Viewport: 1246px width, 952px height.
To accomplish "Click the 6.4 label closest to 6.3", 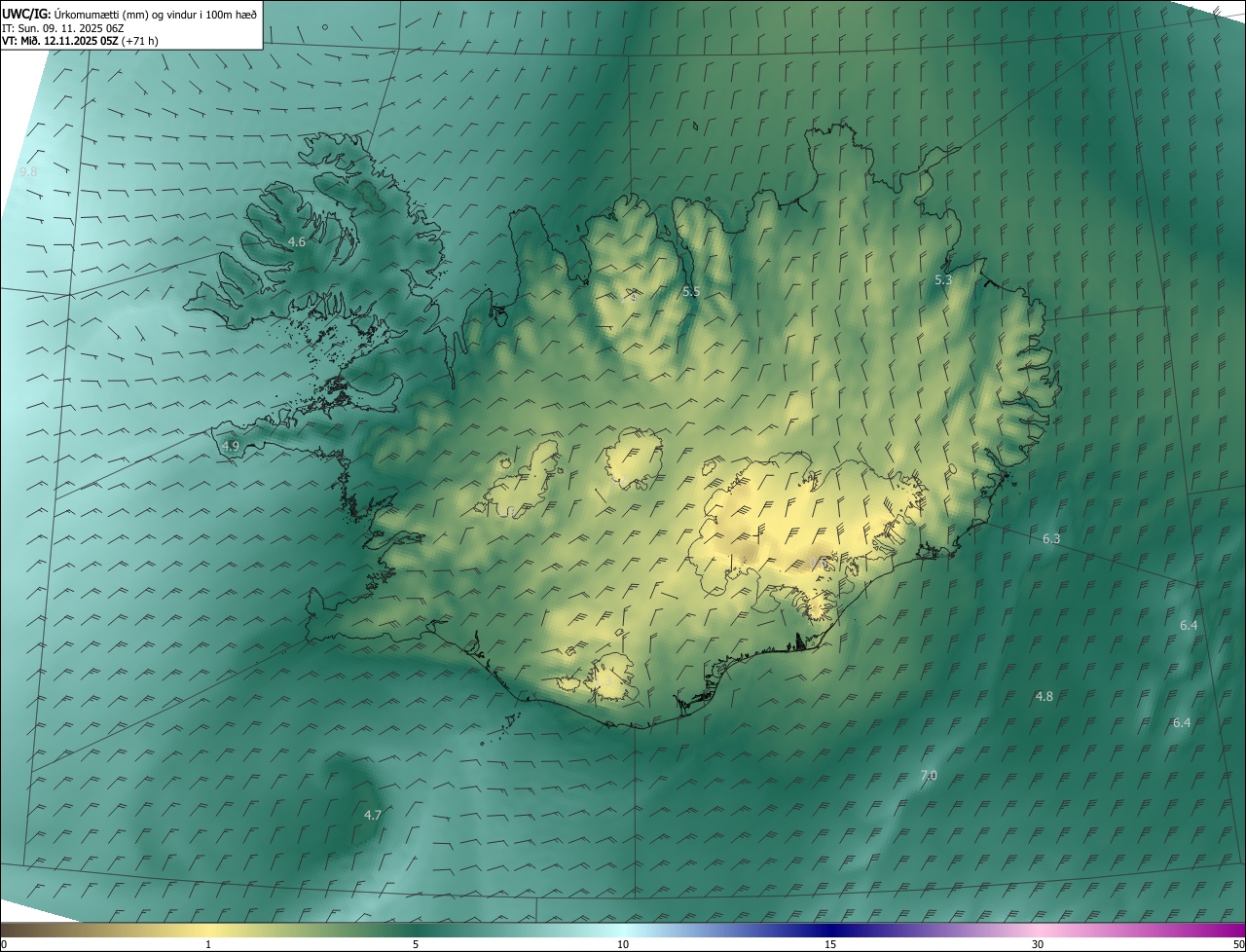I will tap(1189, 625).
